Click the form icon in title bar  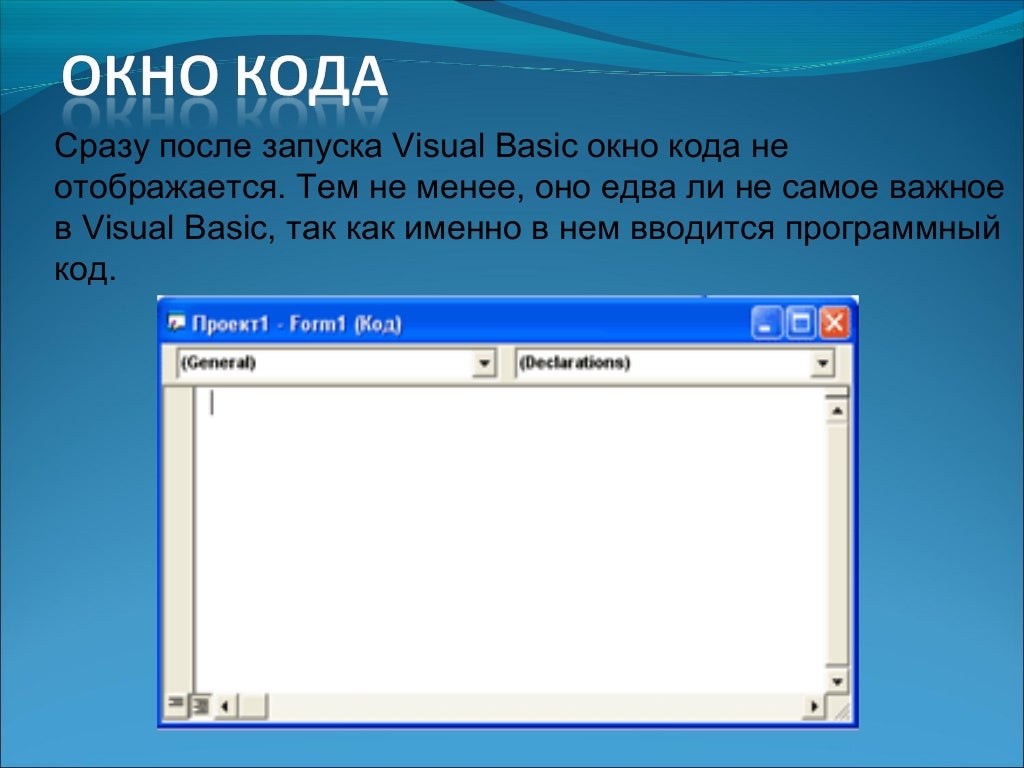click(176, 323)
